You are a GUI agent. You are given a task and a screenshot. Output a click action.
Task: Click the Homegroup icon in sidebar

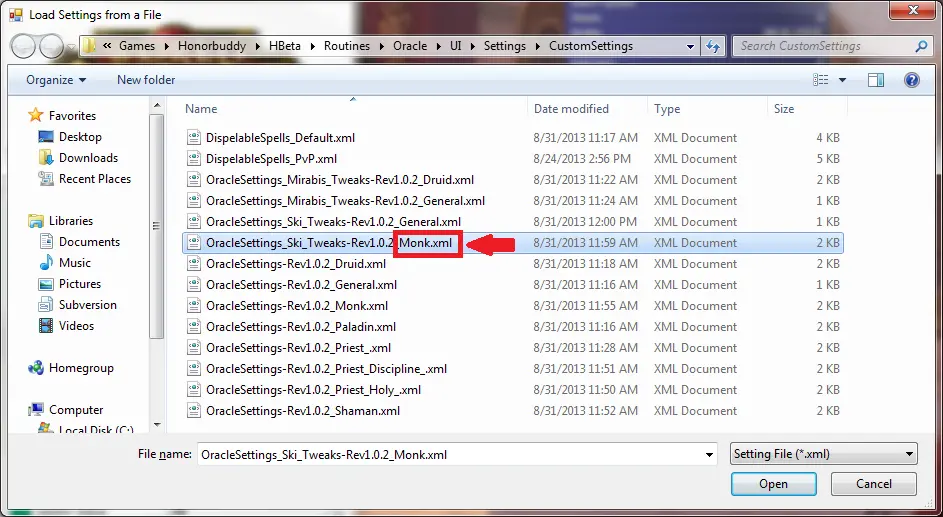click(x=36, y=368)
